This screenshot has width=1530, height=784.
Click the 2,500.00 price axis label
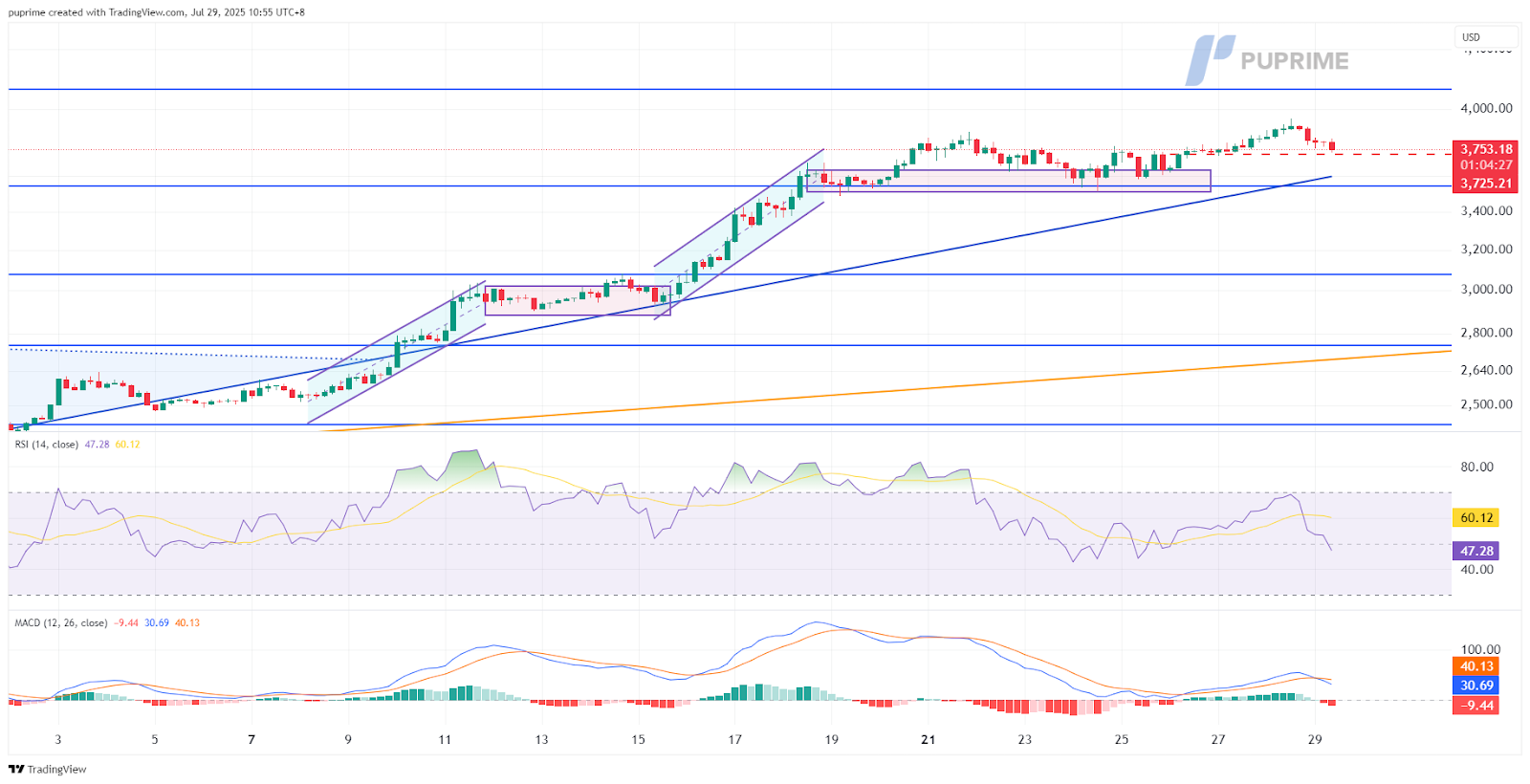tap(1486, 404)
